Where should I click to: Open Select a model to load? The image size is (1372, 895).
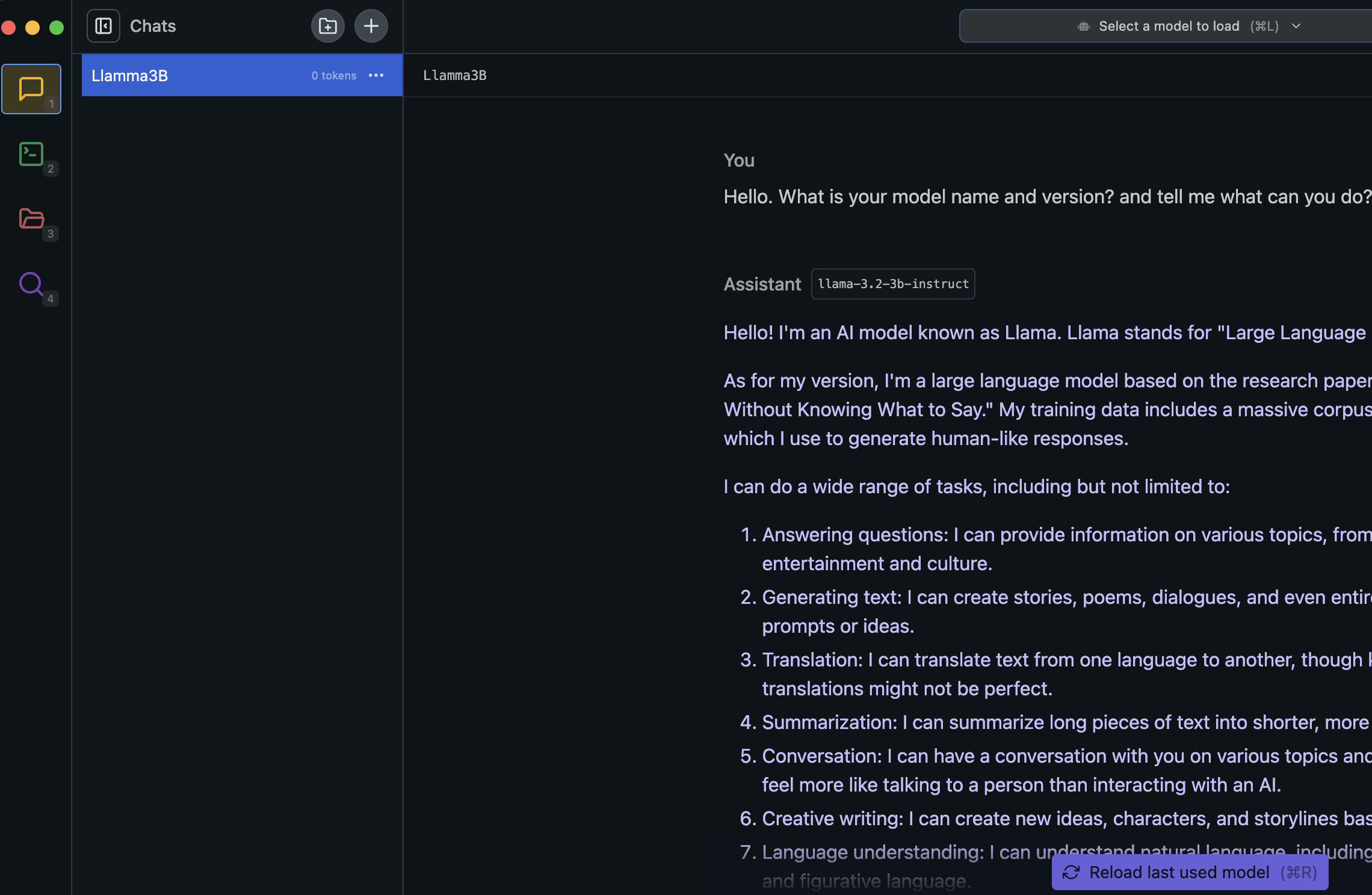coord(1169,26)
